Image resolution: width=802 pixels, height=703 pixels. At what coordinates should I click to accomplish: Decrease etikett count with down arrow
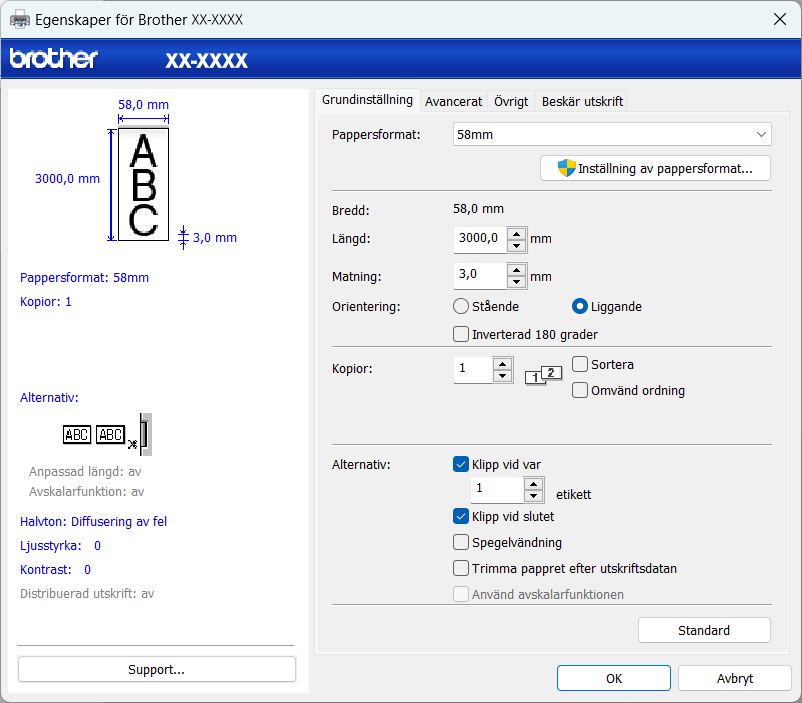coord(533,495)
